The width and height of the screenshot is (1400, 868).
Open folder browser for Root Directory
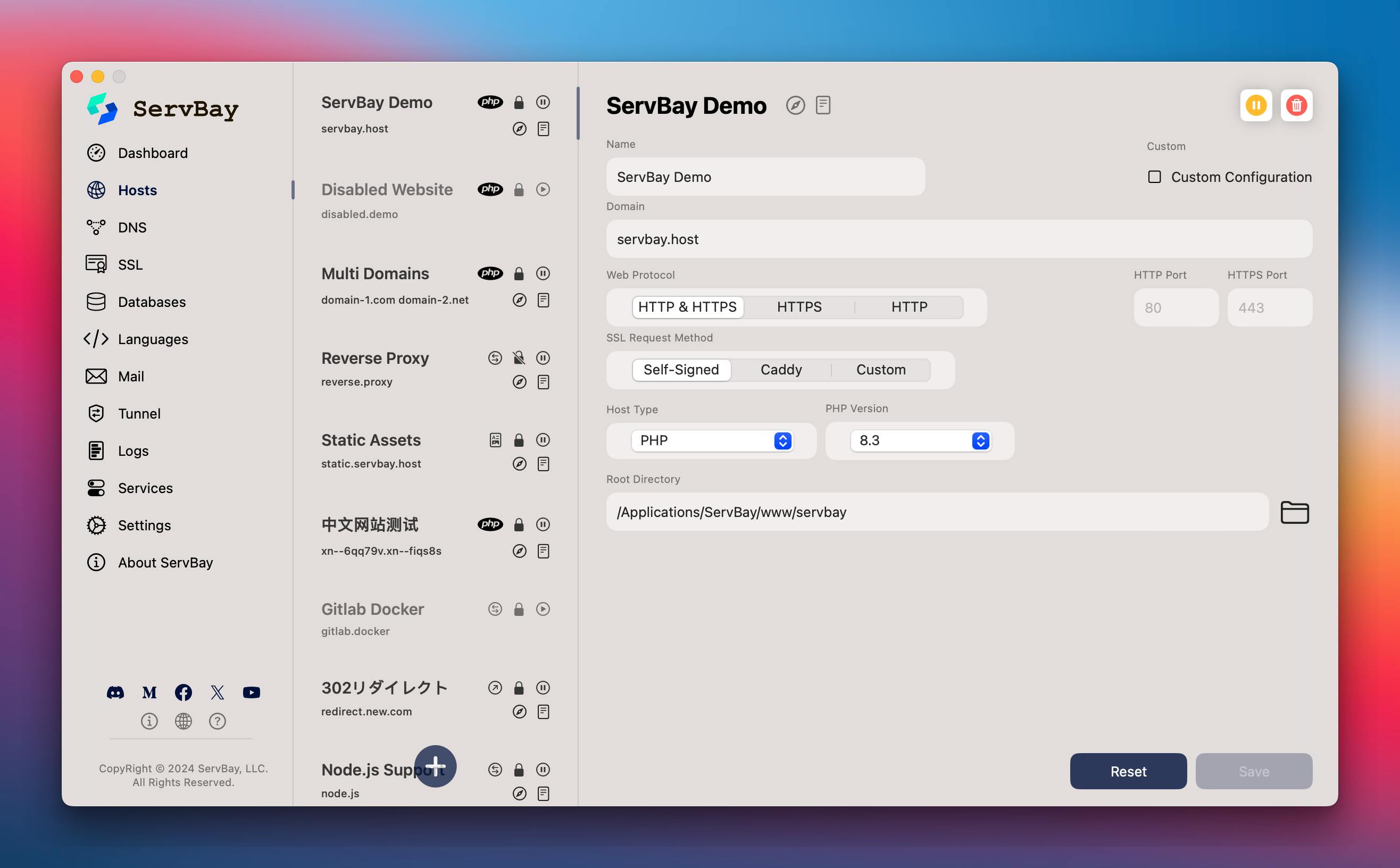pyautogui.click(x=1294, y=512)
